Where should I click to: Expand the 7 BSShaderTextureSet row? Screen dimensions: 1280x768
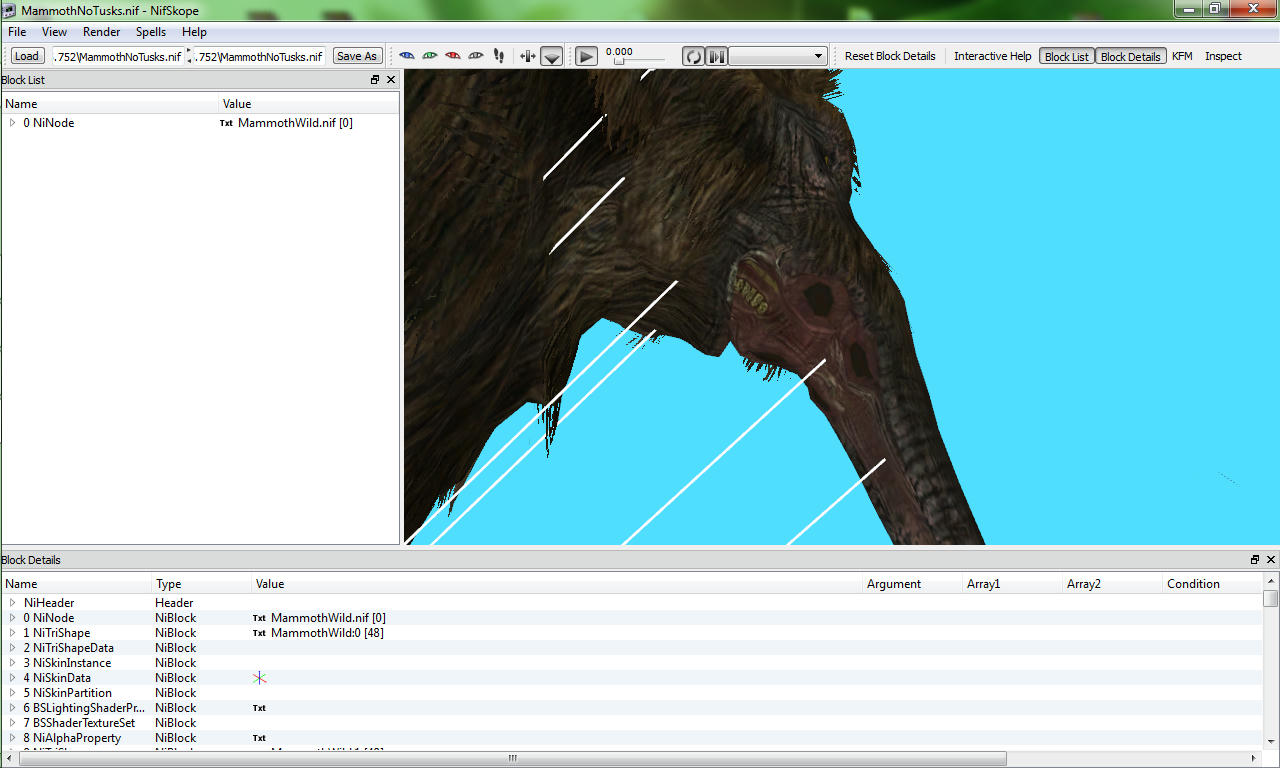tap(12, 723)
